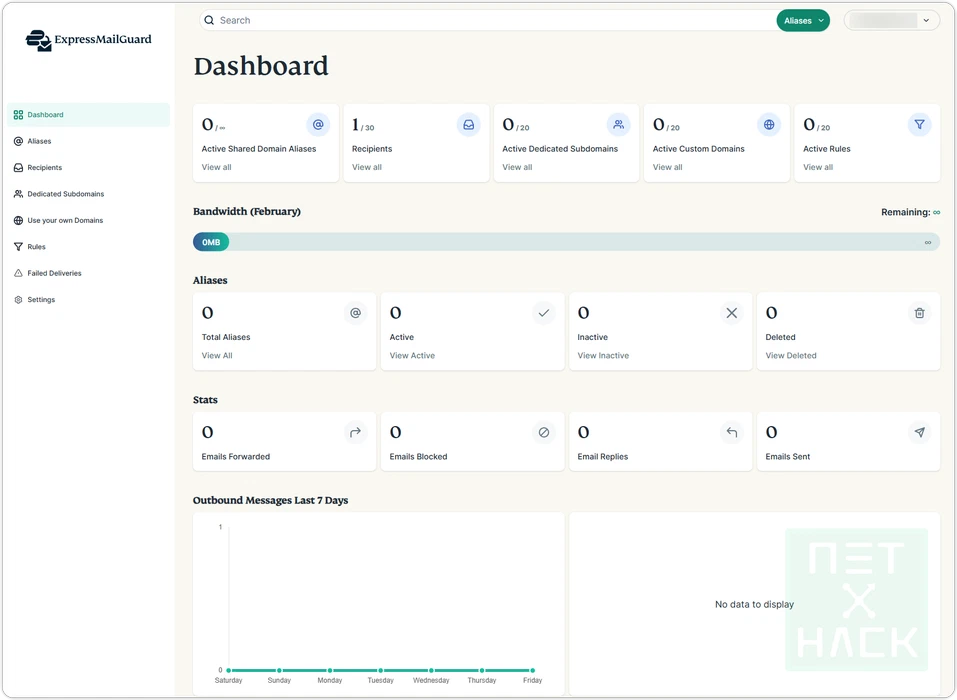Screen dimensions: 957x700
Task: Expand the user account dropdown
Action: click(x=891, y=20)
